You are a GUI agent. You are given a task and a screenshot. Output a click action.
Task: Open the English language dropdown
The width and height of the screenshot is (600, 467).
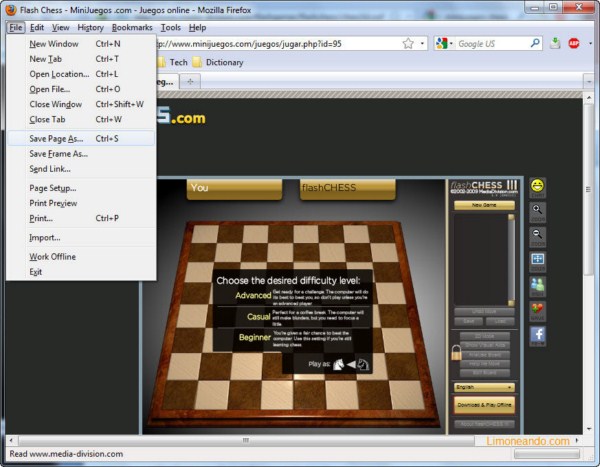point(484,387)
